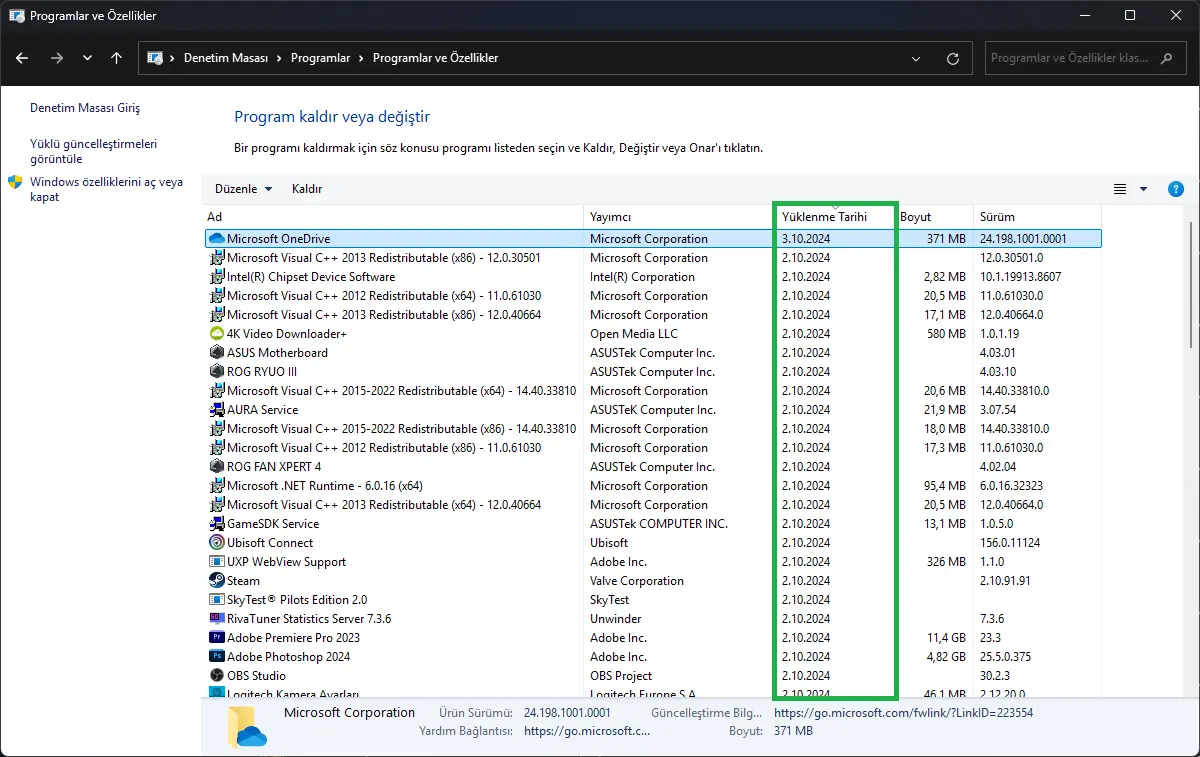1200x757 pixels.
Task: Select SkyTest Pilots Edition 2.0 icon
Action: point(217,600)
